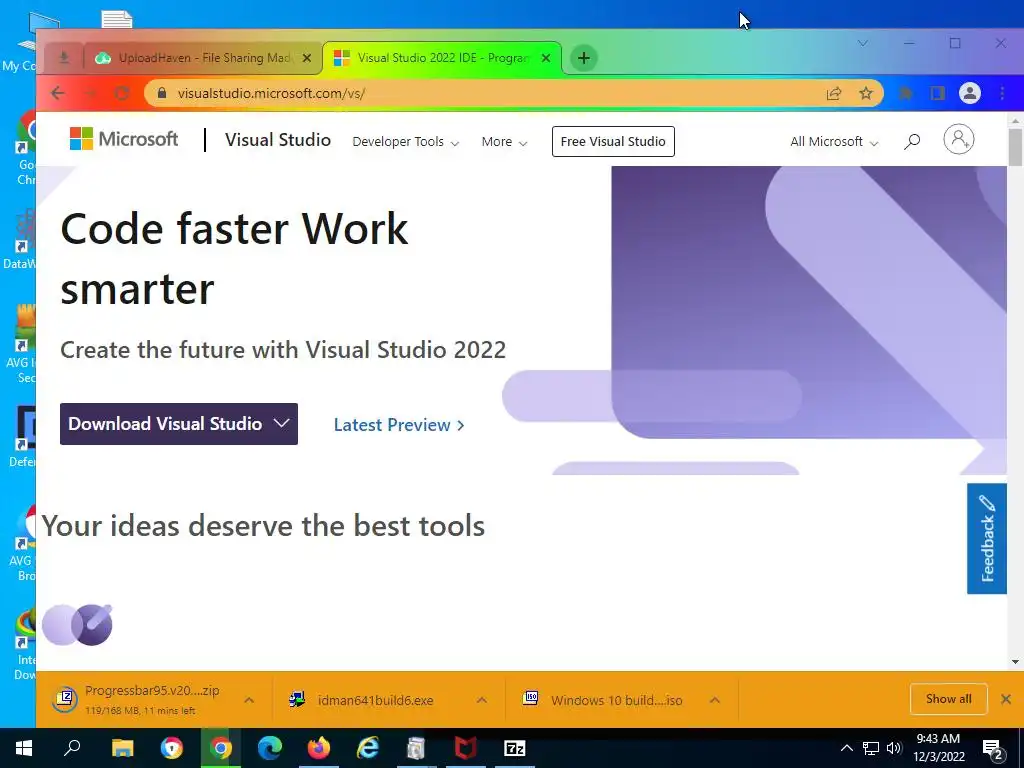1024x768 pixels.
Task: Launch Internet Explorer from the taskbar
Action: click(368, 748)
